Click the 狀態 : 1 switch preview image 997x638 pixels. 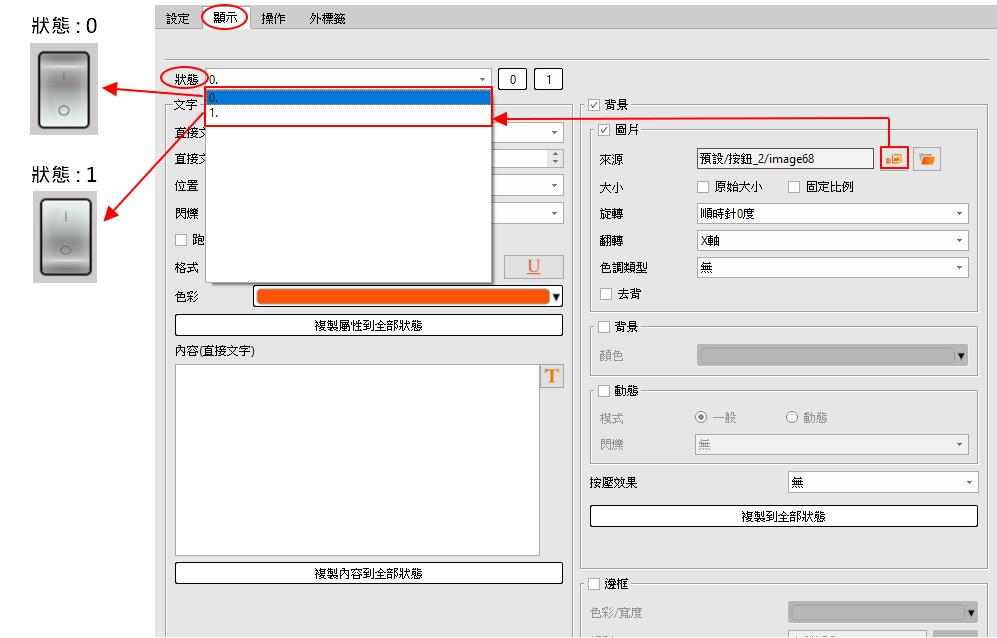tap(64, 236)
